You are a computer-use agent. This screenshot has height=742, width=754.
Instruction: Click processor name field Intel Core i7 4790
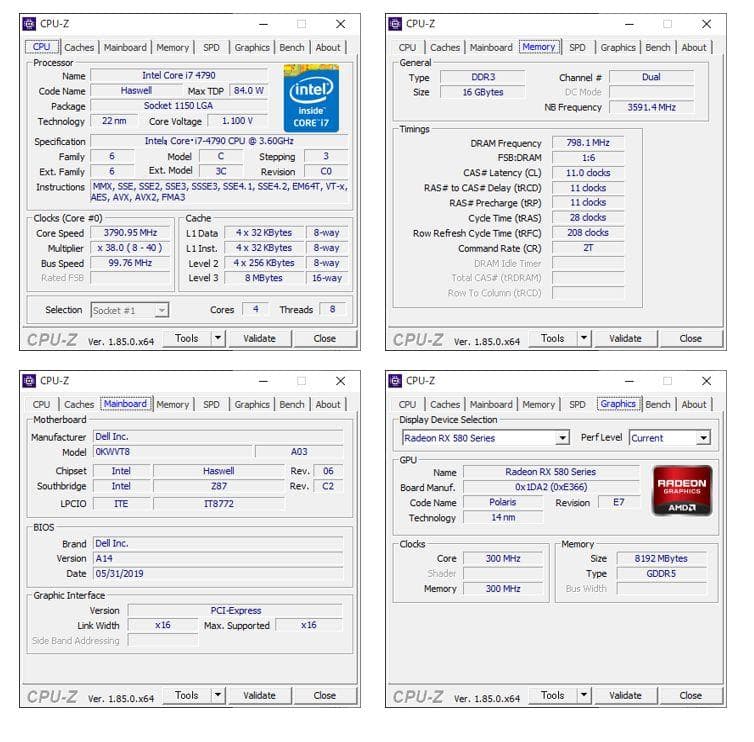point(179,75)
